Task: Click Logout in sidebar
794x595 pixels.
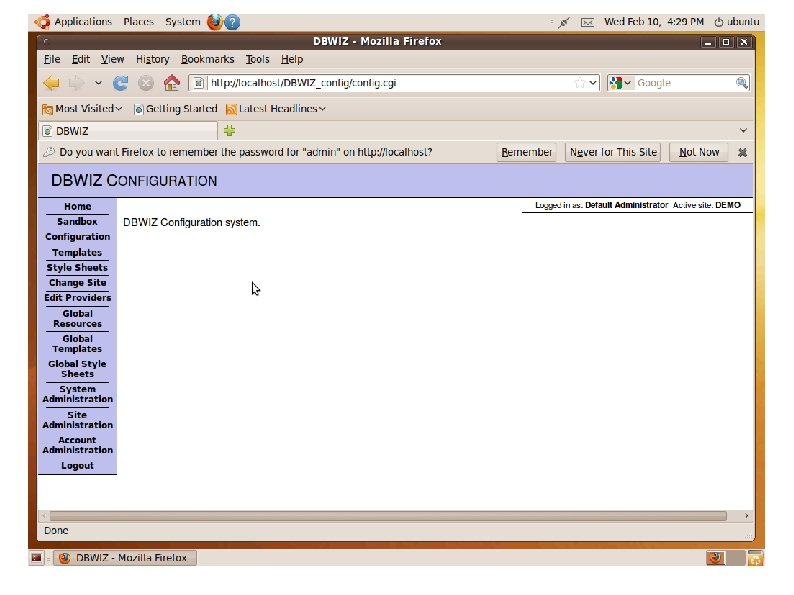Action: (77, 466)
